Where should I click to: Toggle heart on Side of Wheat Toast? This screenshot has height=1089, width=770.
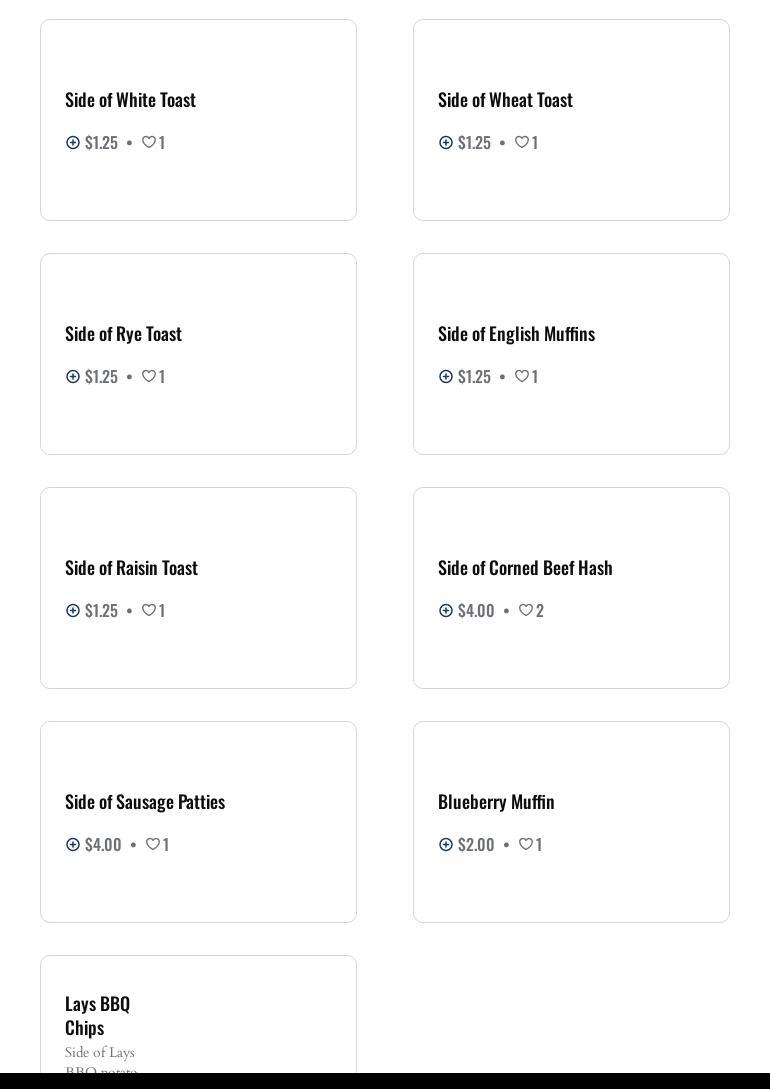522,143
